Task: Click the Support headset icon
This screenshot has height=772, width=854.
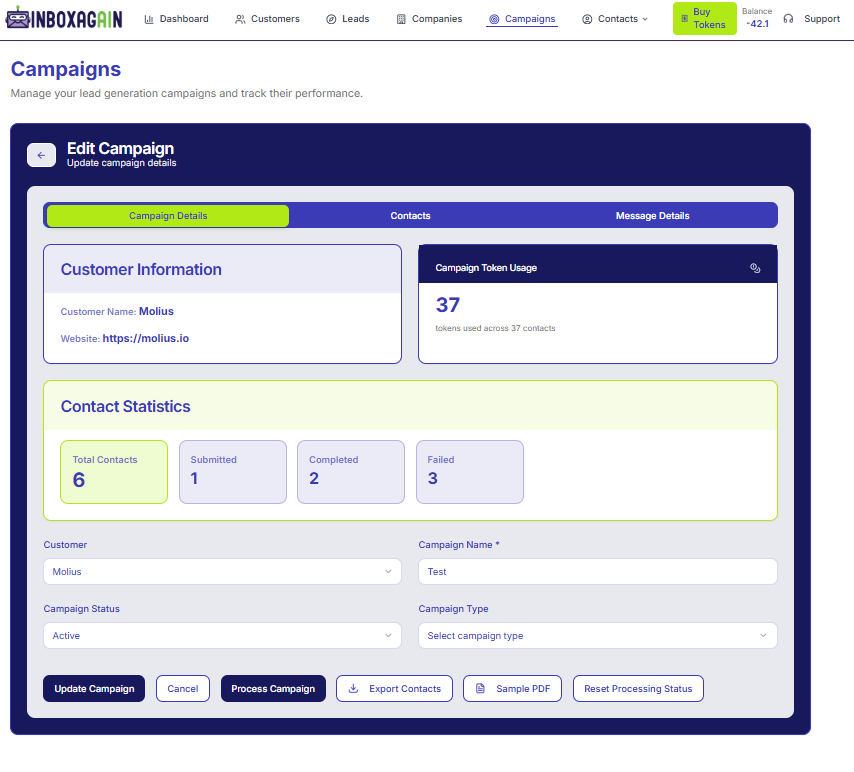Action: [x=789, y=19]
